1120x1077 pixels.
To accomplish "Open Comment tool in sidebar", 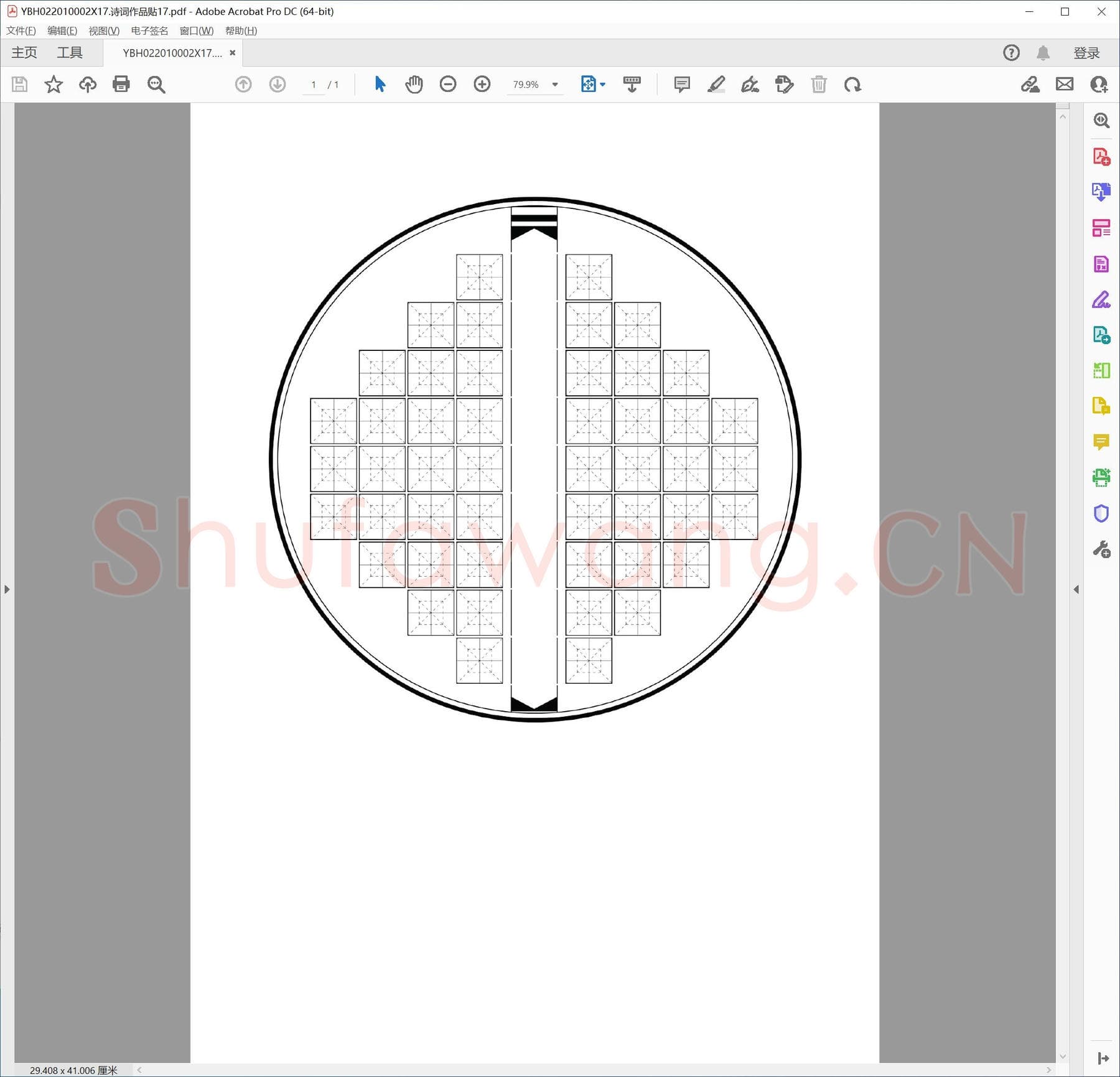I will [1101, 442].
